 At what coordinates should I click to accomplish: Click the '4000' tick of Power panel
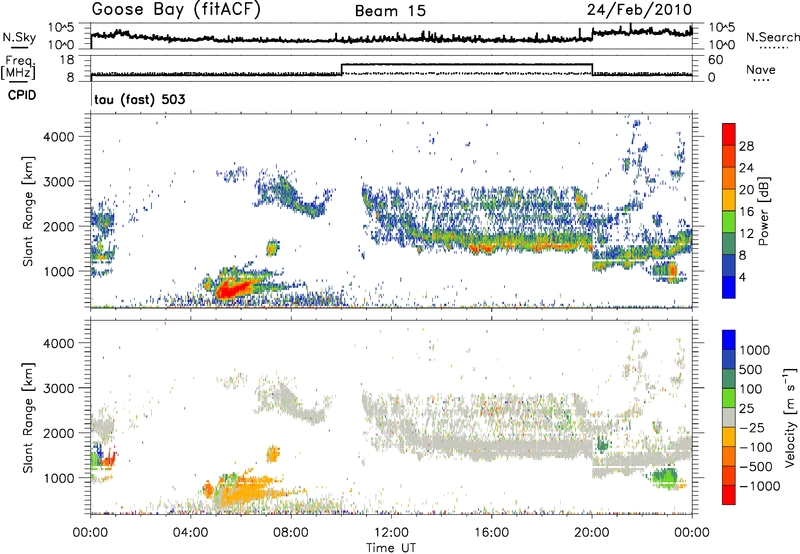point(58,137)
